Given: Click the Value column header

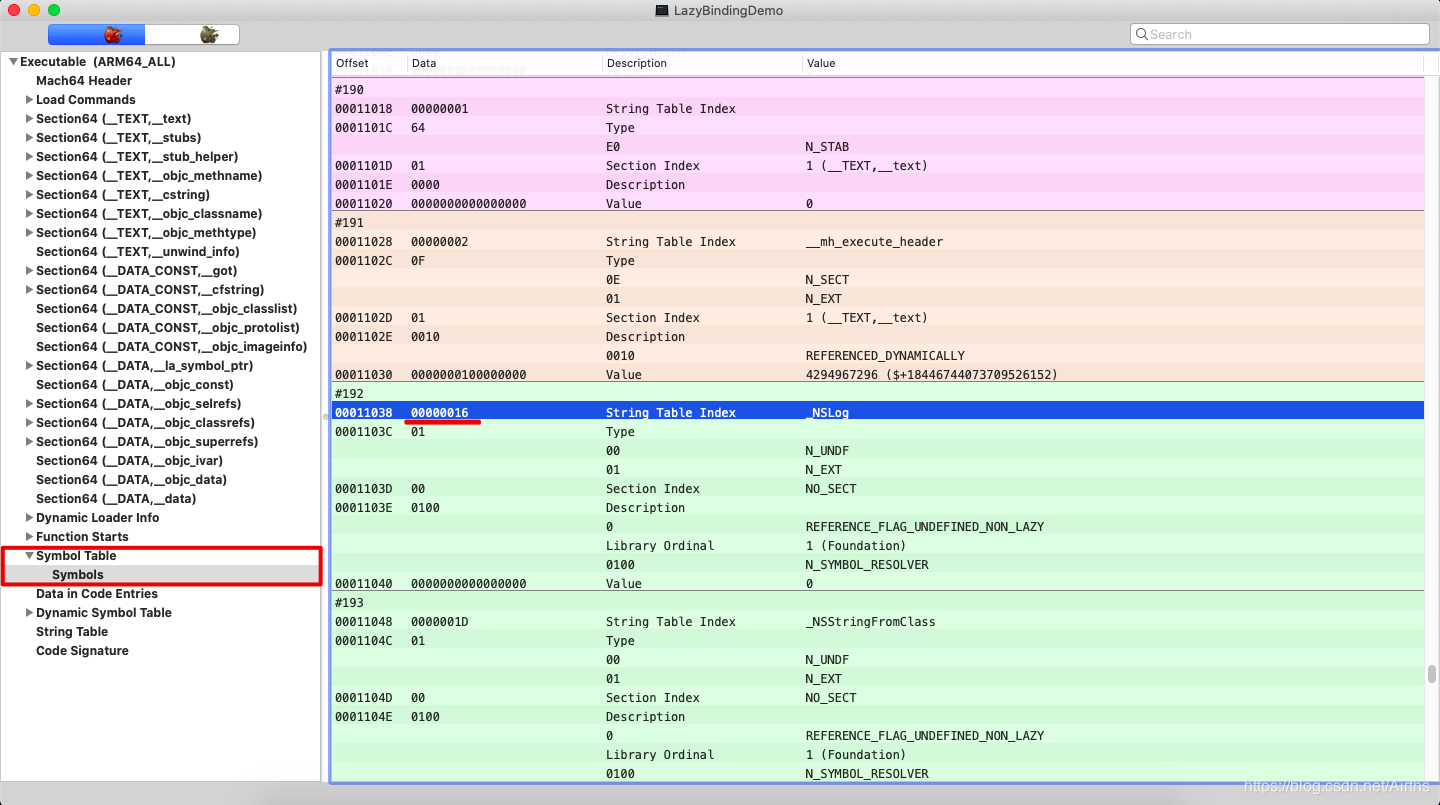Looking at the screenshot, I should click(x=1112, y=63).
